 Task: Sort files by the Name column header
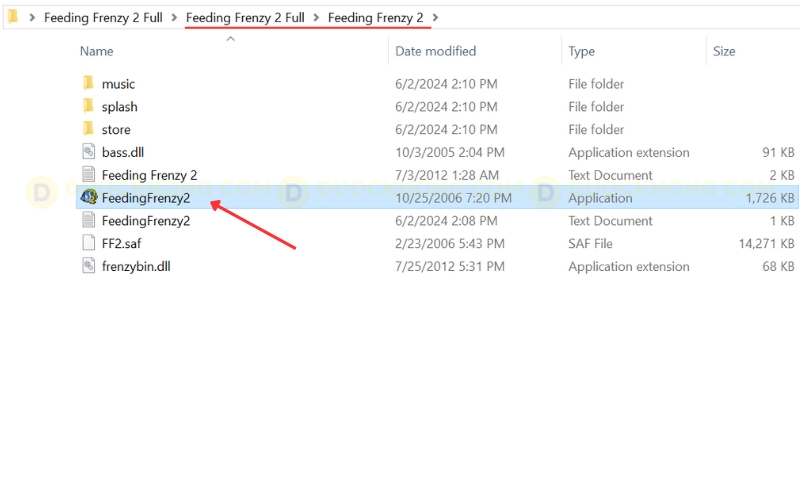pyautogui.click(x=96, y=51)
